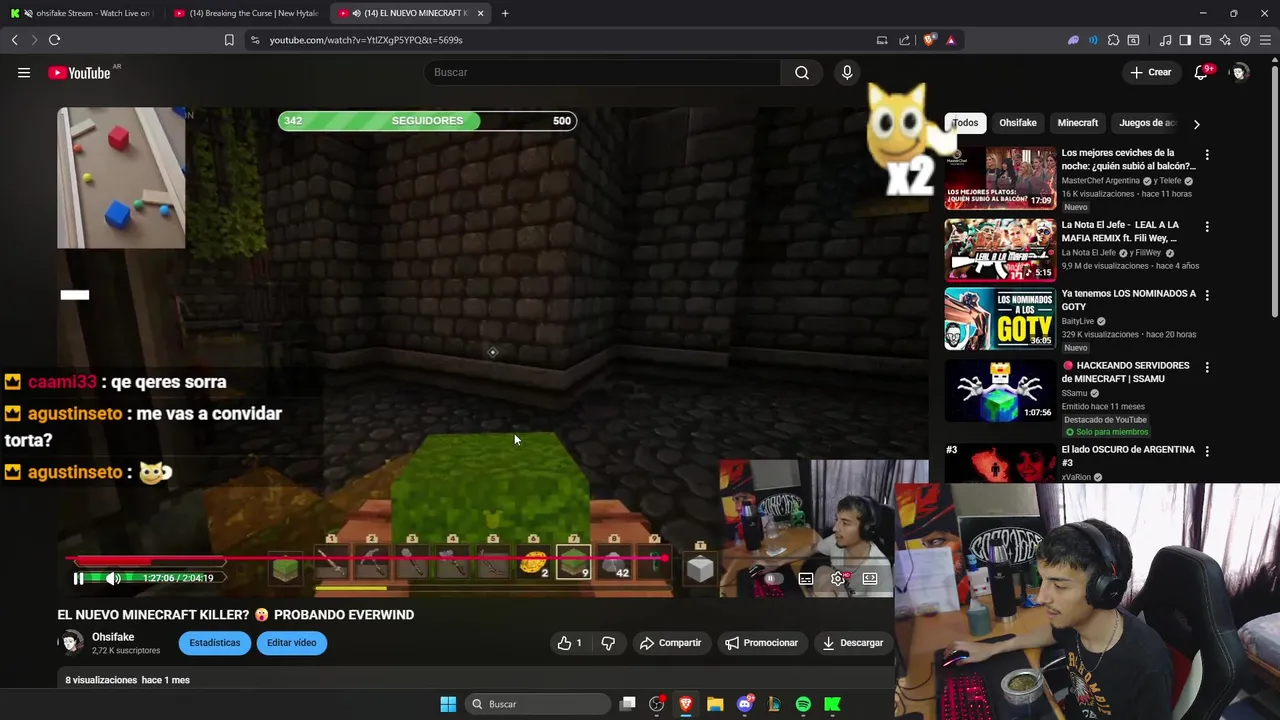
Task: Open Estadísticas for this video
Action: pos(215,643)
